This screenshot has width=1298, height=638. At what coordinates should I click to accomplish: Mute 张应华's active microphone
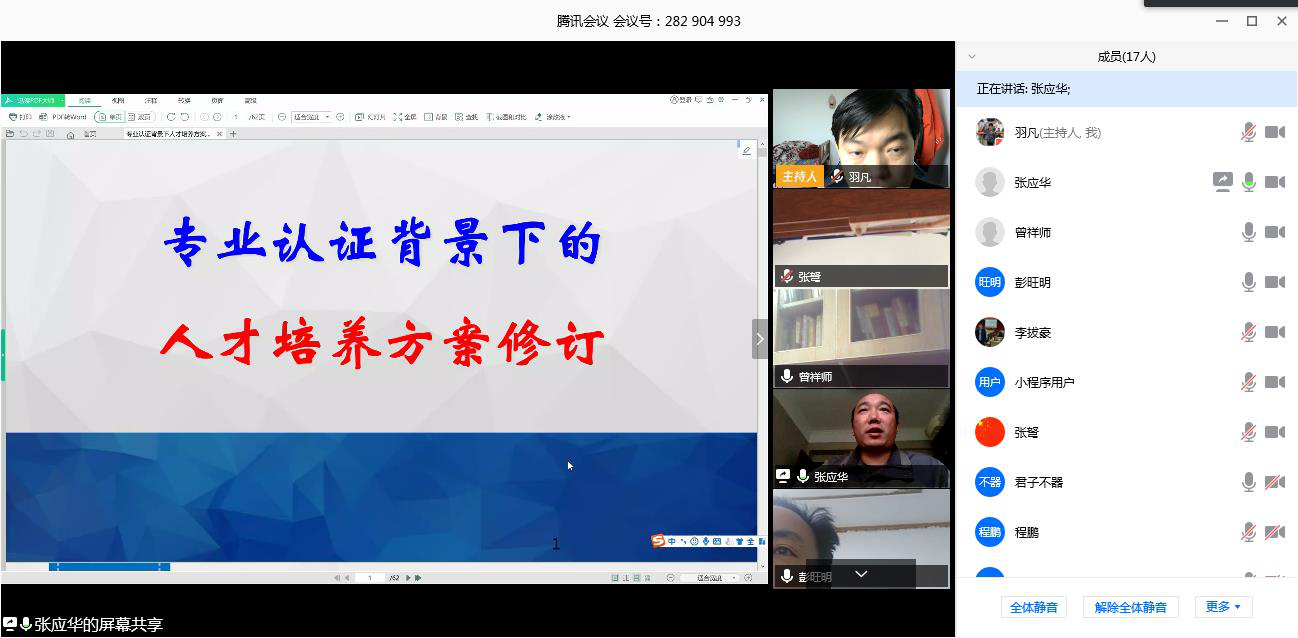pyautogui.click(x=1248, y=182)
